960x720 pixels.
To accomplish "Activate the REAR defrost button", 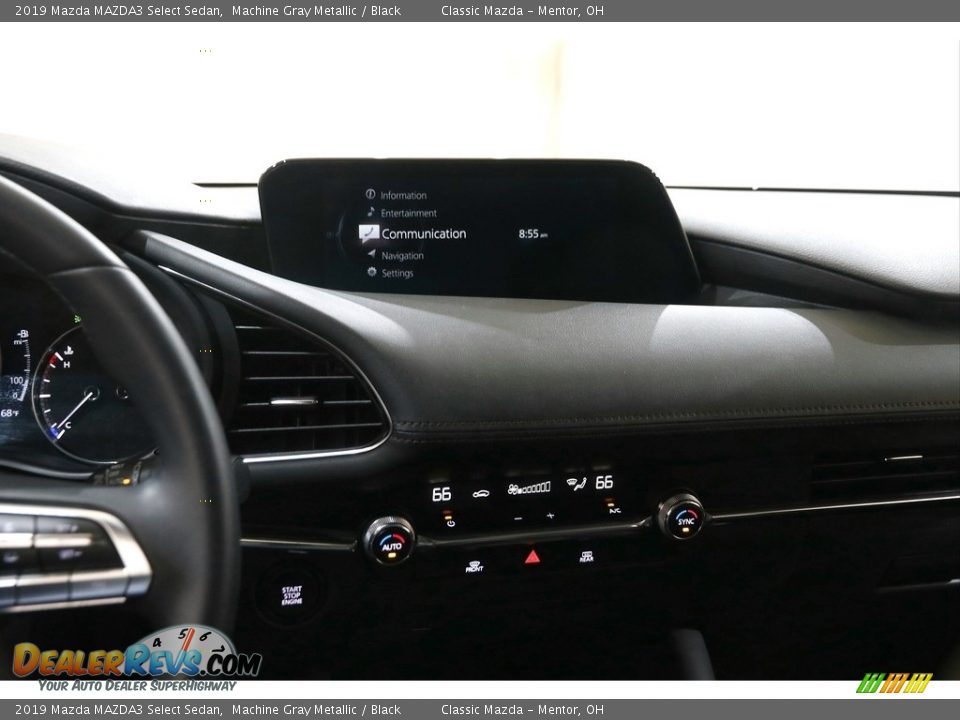I will [x=587, y=556].
